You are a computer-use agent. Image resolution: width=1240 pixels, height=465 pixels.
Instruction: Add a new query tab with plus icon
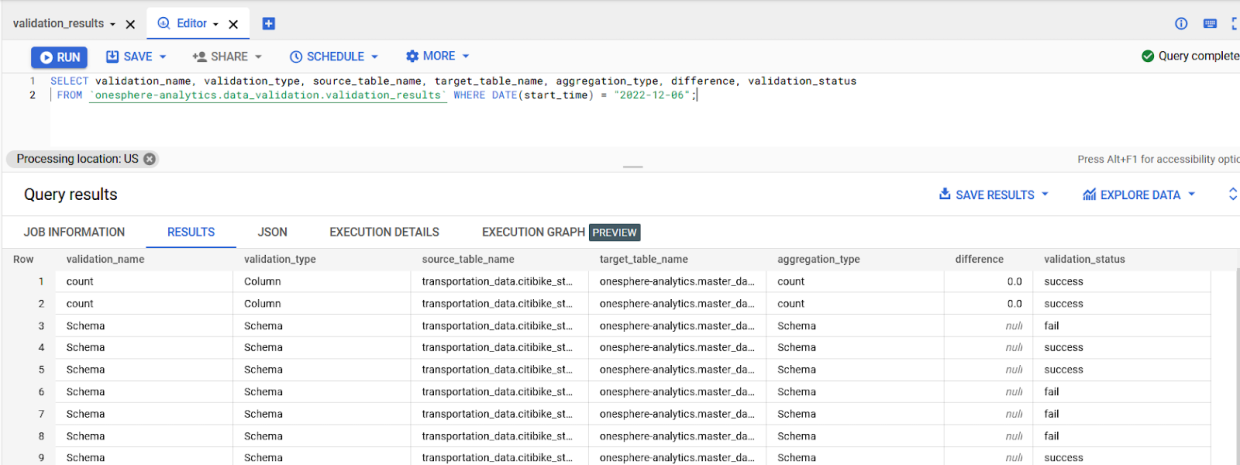coord(268,24)
